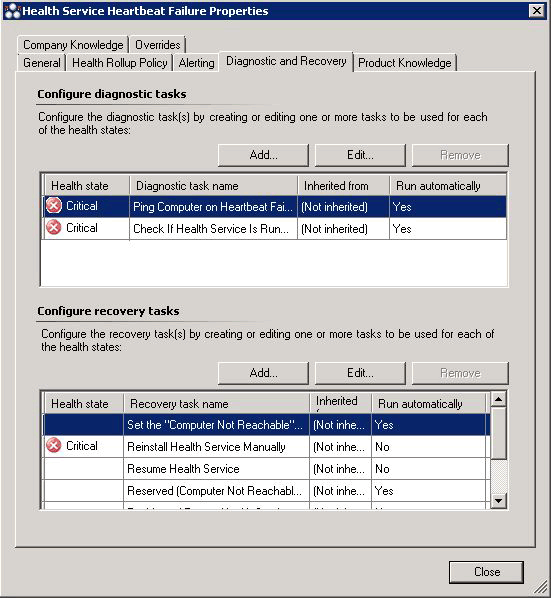Click Add button for diagnostic tasks

click(x=263, y=155)
